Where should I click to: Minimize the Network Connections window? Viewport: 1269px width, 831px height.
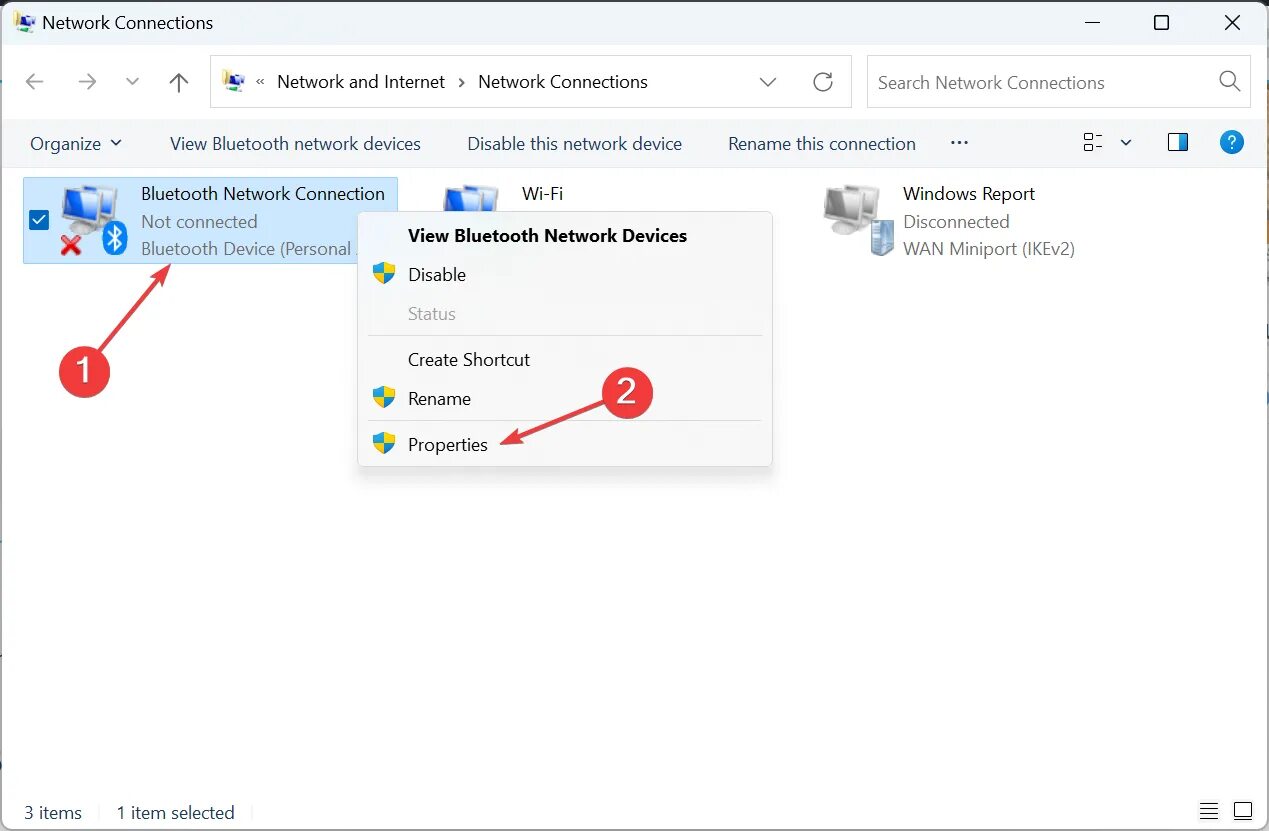(x=1091, y=22)
